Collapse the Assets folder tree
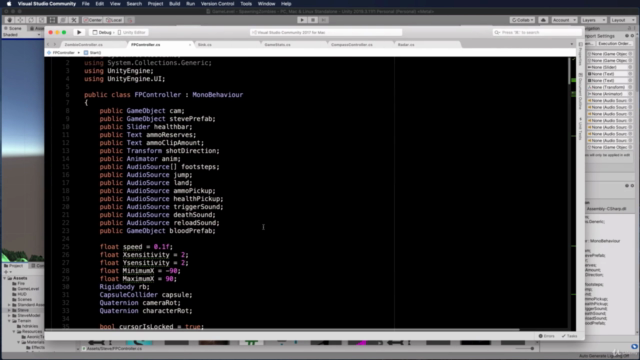 coord(5,278)
